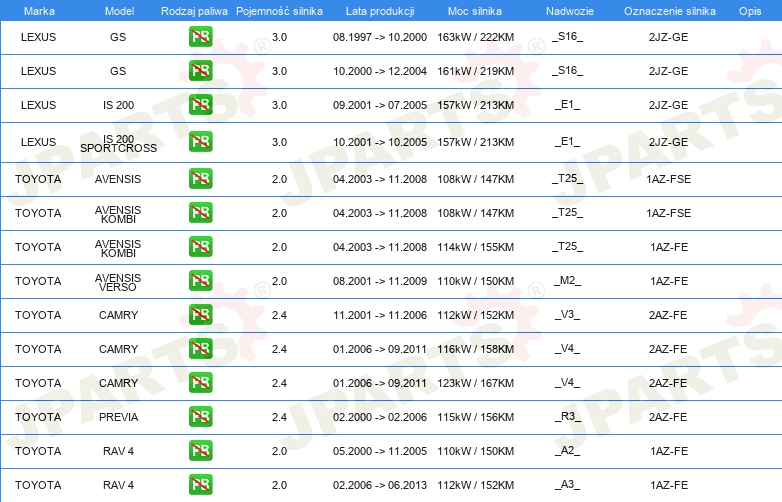The width and height of the screenshot is (782, 502).
Task: Select the 2AZ-FE engine code in the Previa row
Action: click(668, 417)
